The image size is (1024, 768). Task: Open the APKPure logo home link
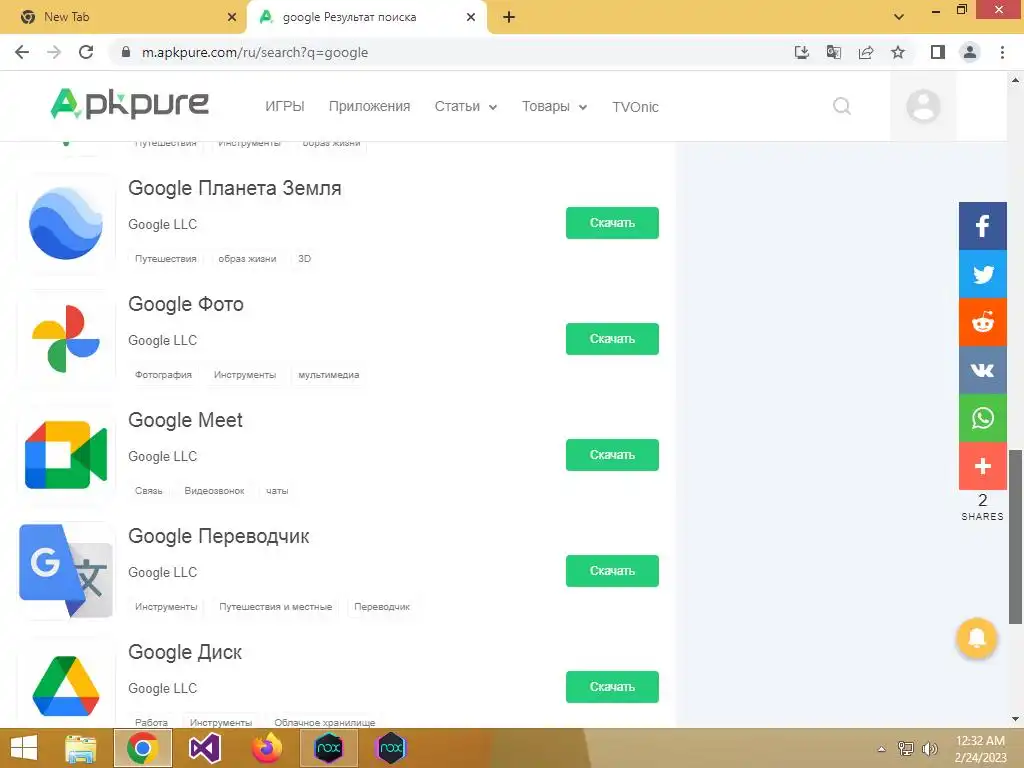coord(129,104)
